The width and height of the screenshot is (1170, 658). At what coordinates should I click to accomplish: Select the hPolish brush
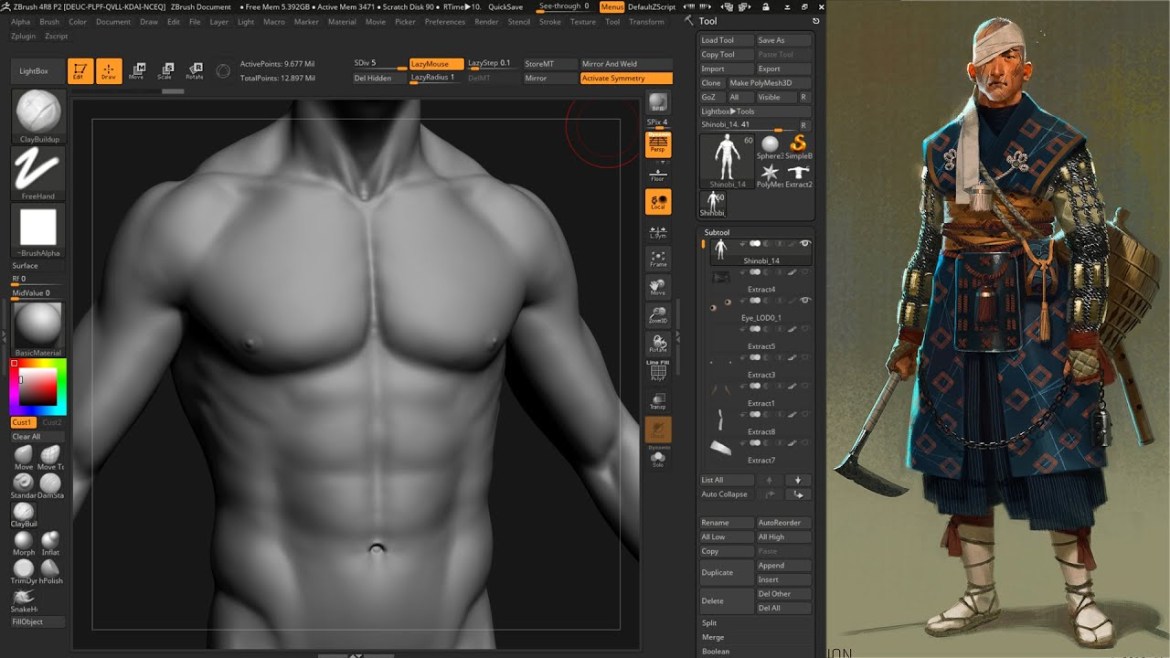[x=51, y=571]
